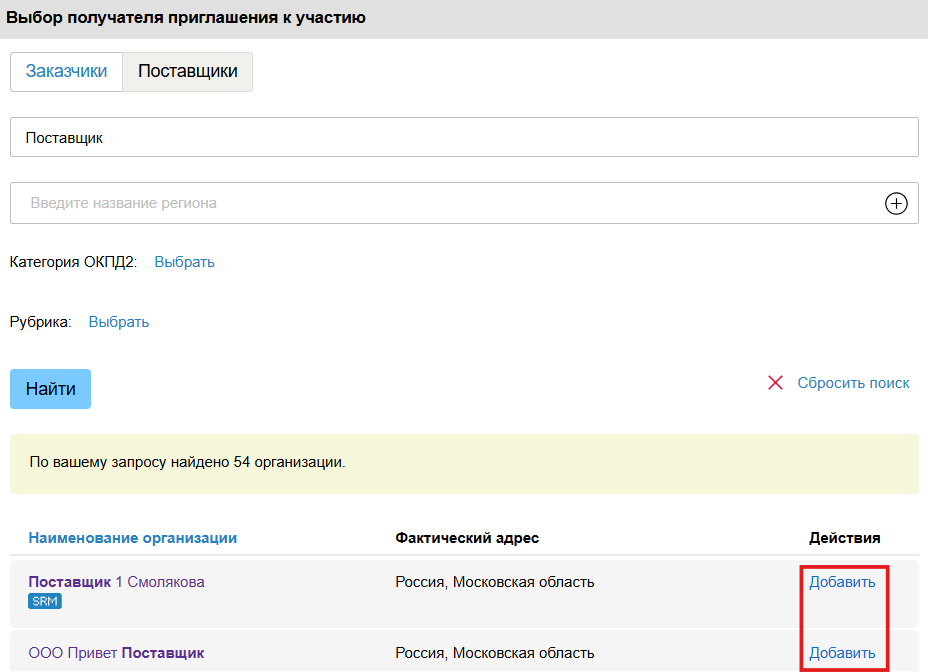928x672 pixels.
Task: Click the red X reset icon
Action: pos(775,383)
